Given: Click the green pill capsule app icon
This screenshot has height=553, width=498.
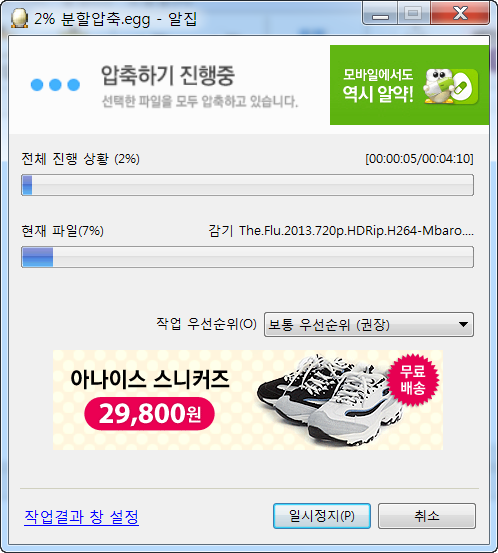Looking at the screenshot, I should (x=463, y=86).
